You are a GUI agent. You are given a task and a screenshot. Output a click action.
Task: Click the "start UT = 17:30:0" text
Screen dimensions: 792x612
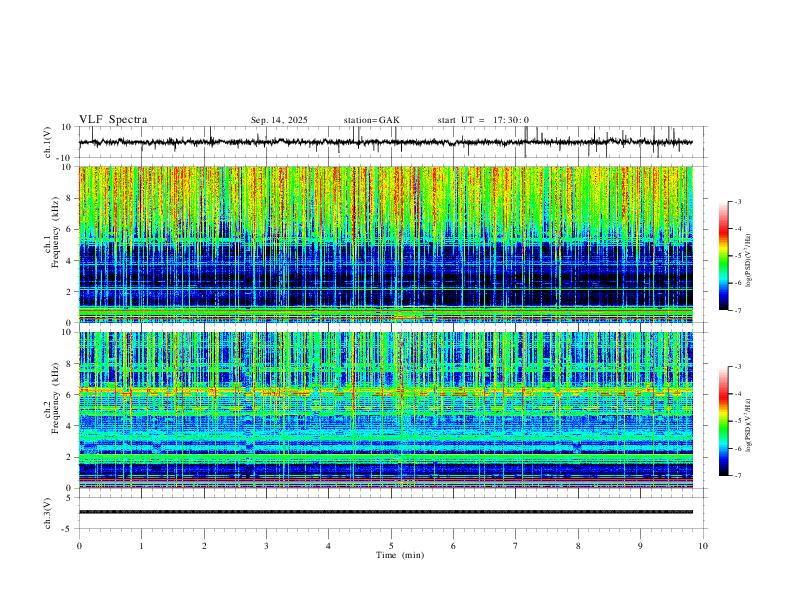483,120
